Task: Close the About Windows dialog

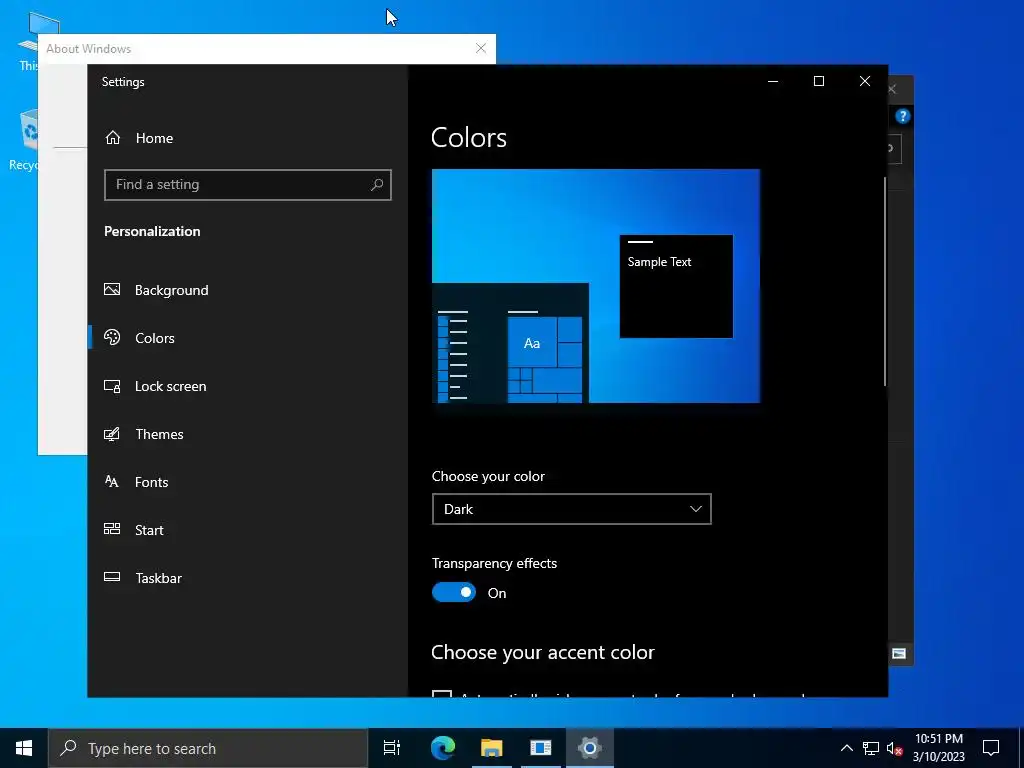Action: 481,48
